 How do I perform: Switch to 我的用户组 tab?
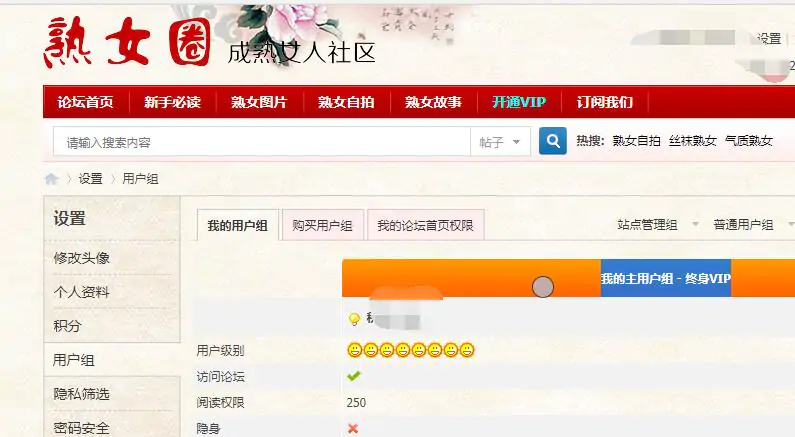pos(238,225)
